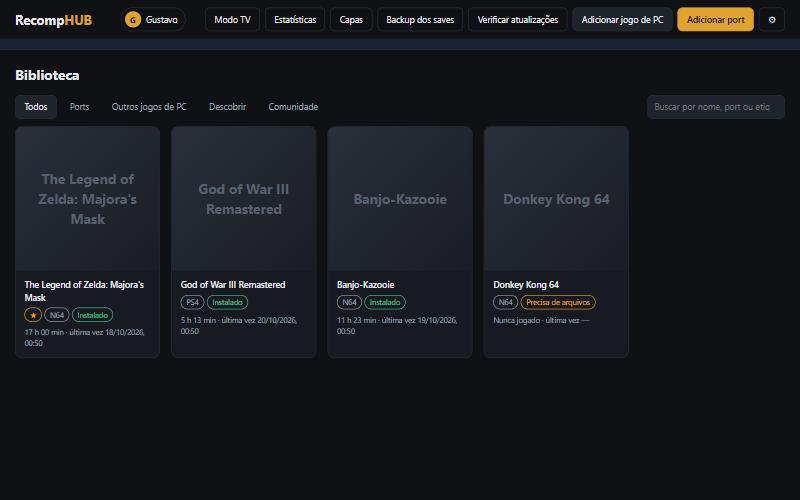This screenshot has height=500, width=800.
Task: Go to the Descobrir tab
Action: (228, 107)
